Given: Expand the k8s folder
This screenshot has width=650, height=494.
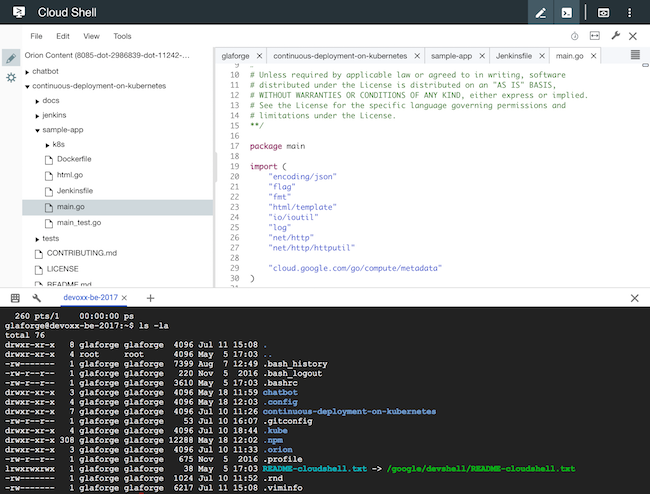Looking at the screenshot, I should pyautogui.click(x=47, y=145).
